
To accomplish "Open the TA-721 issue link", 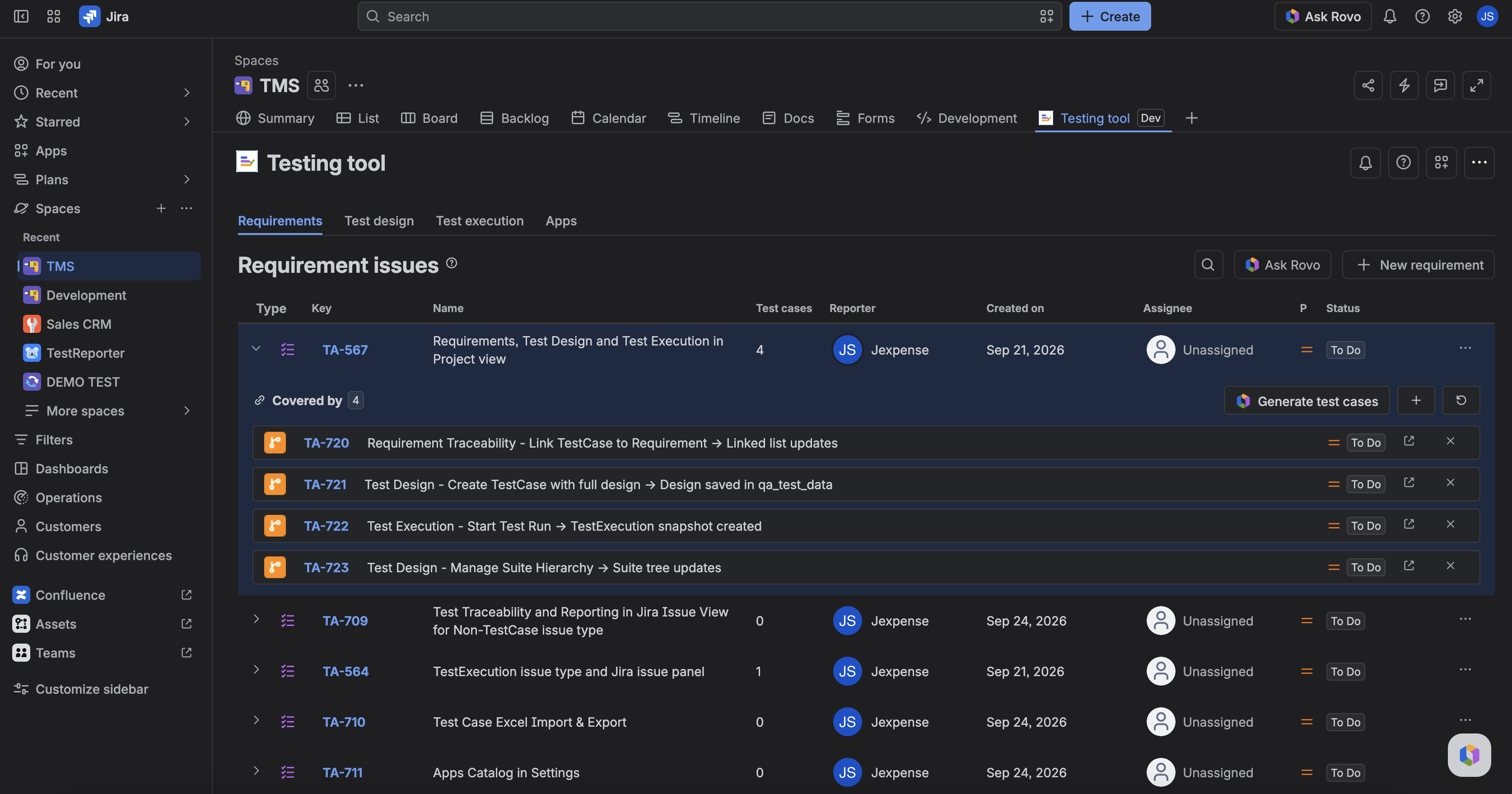I will (x=325, y=485).
